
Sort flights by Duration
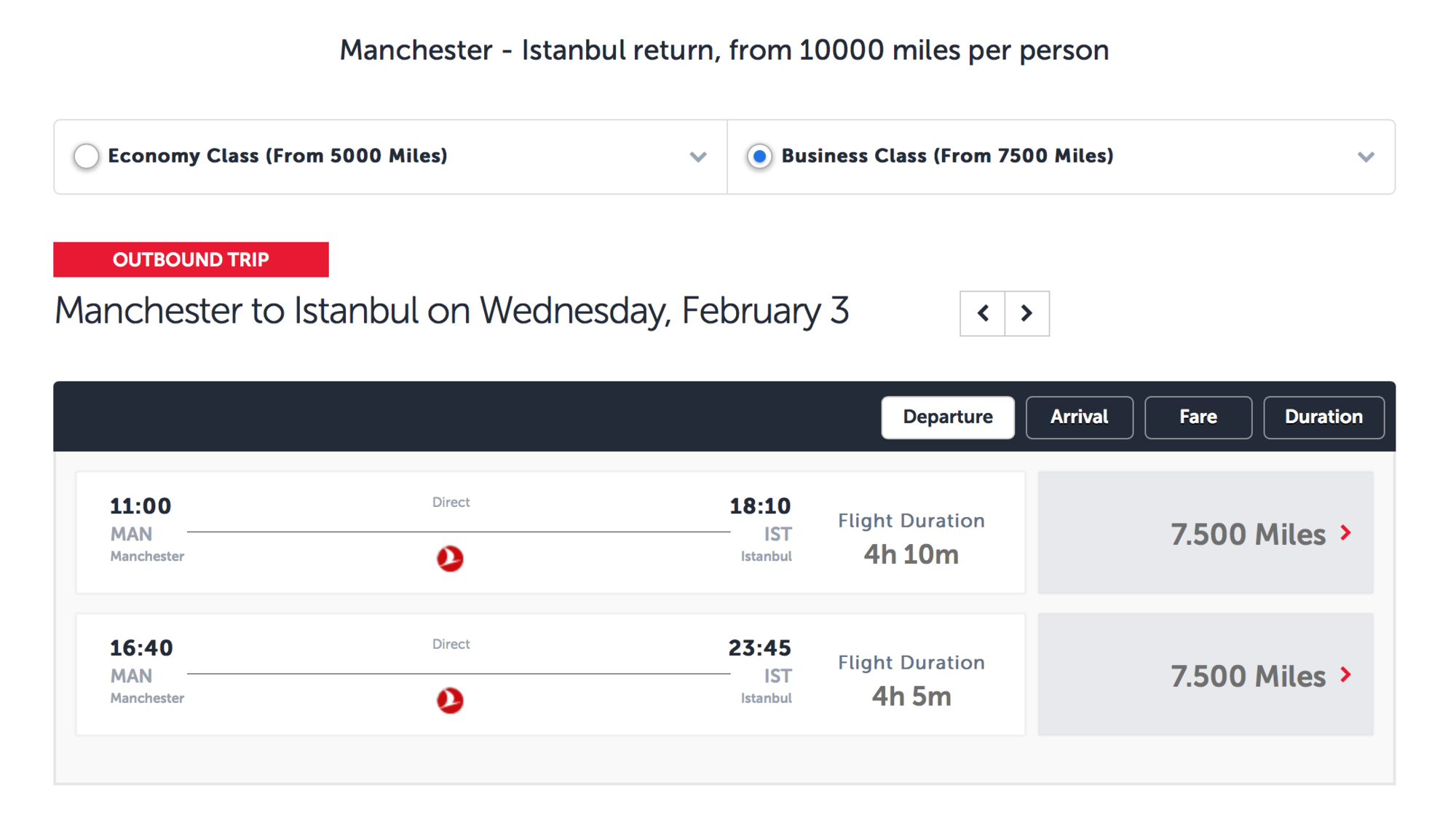1324,417
